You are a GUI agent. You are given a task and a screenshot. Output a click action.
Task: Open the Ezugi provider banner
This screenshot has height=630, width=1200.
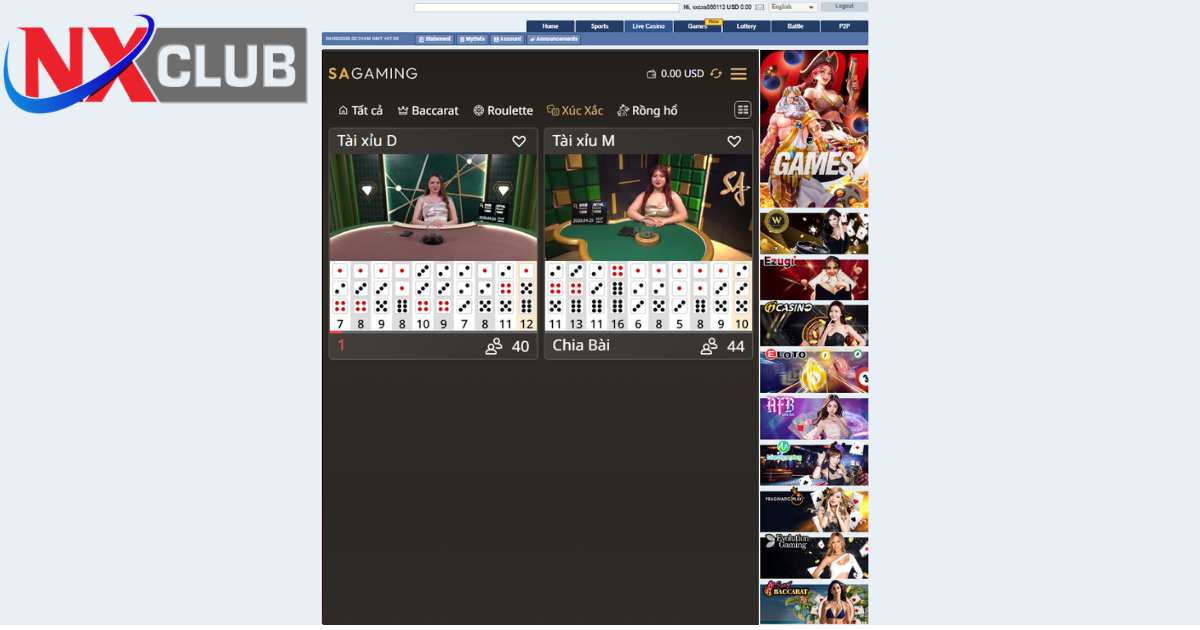click(814, 279)
